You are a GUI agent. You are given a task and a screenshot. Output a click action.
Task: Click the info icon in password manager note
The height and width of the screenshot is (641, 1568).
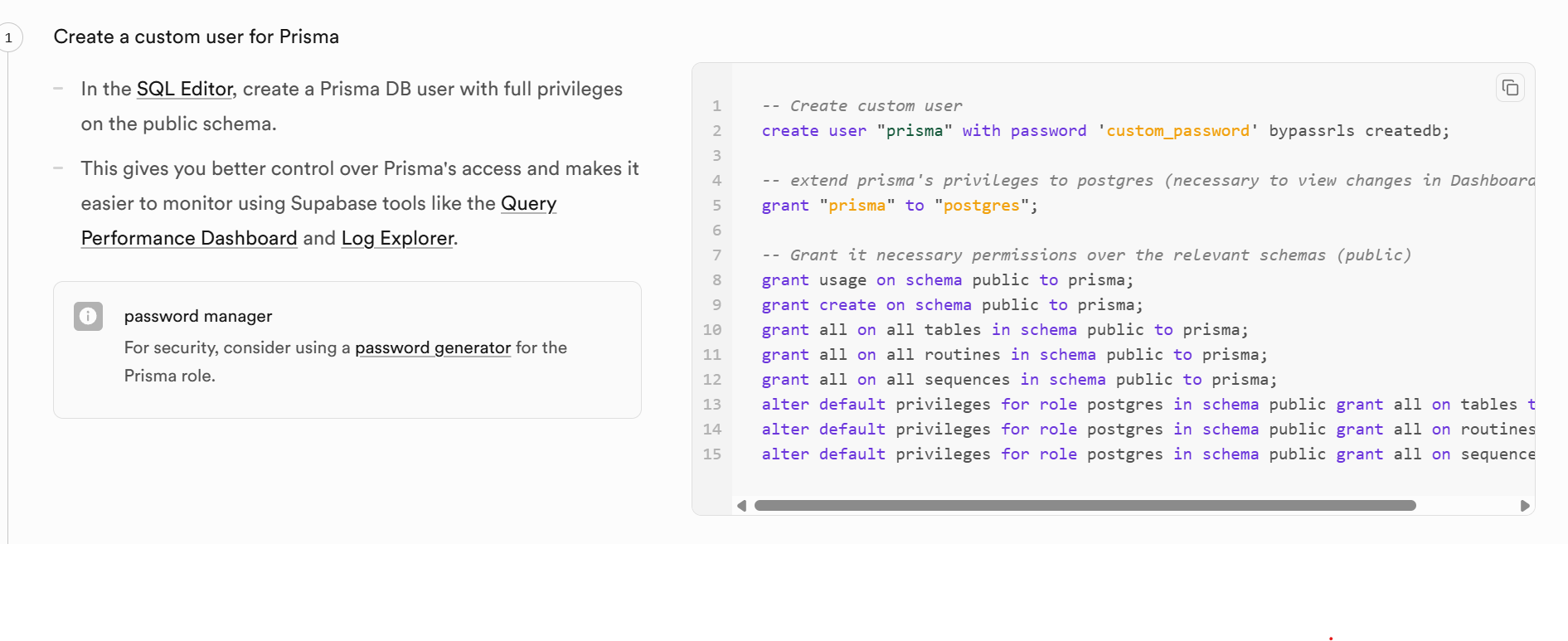pyautogui.click(x=88, y=316)
